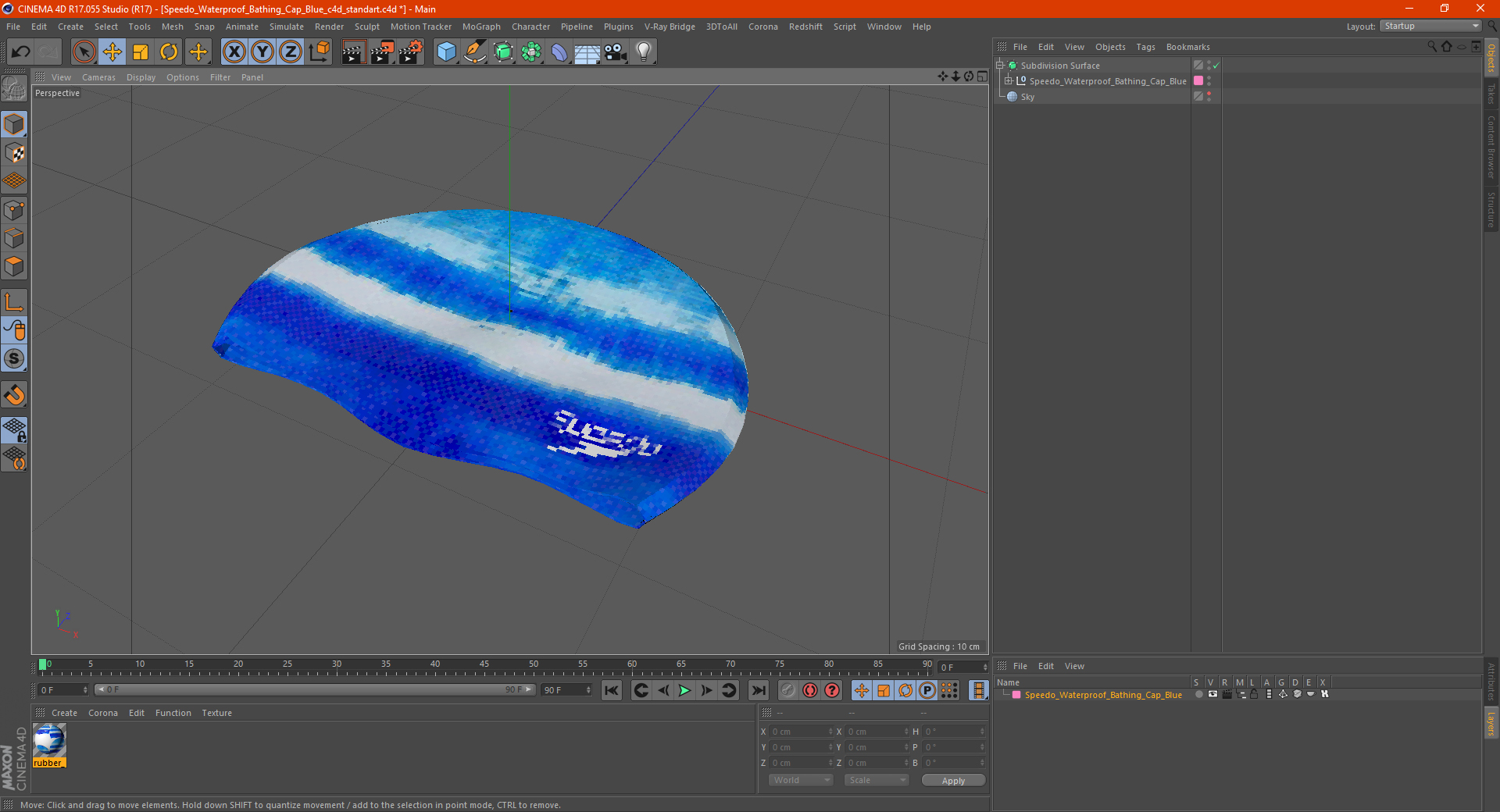Click frame 45 on the timeline

[484, 664]
